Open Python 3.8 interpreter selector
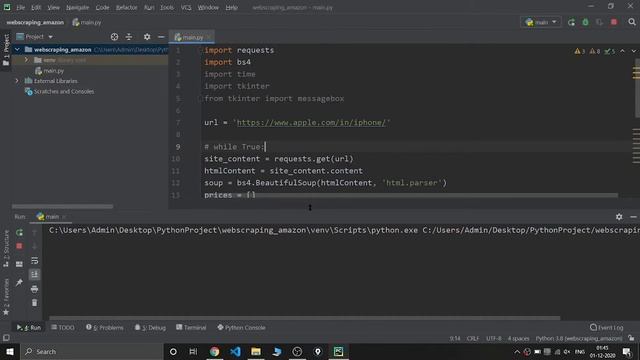Viewport: 640px width, 360px height. coord(579,338)
